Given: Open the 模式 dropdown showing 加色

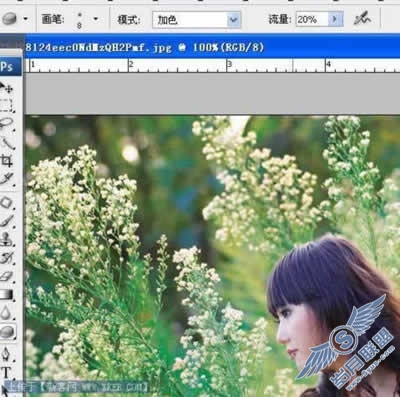Looking at the screenshot, I should pos(196,20).
